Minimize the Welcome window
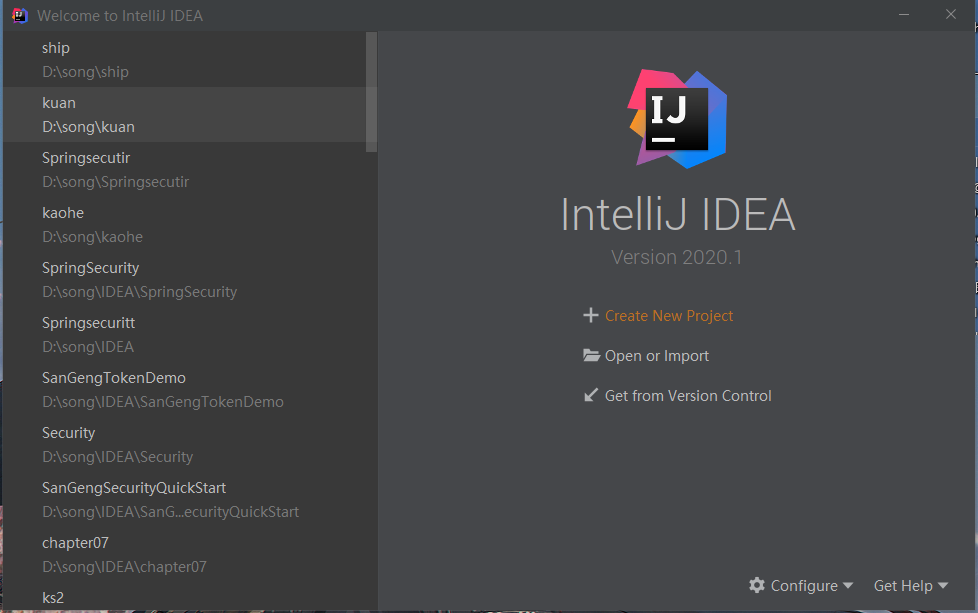Screen dimensions: 978x613 coord(904,15)
